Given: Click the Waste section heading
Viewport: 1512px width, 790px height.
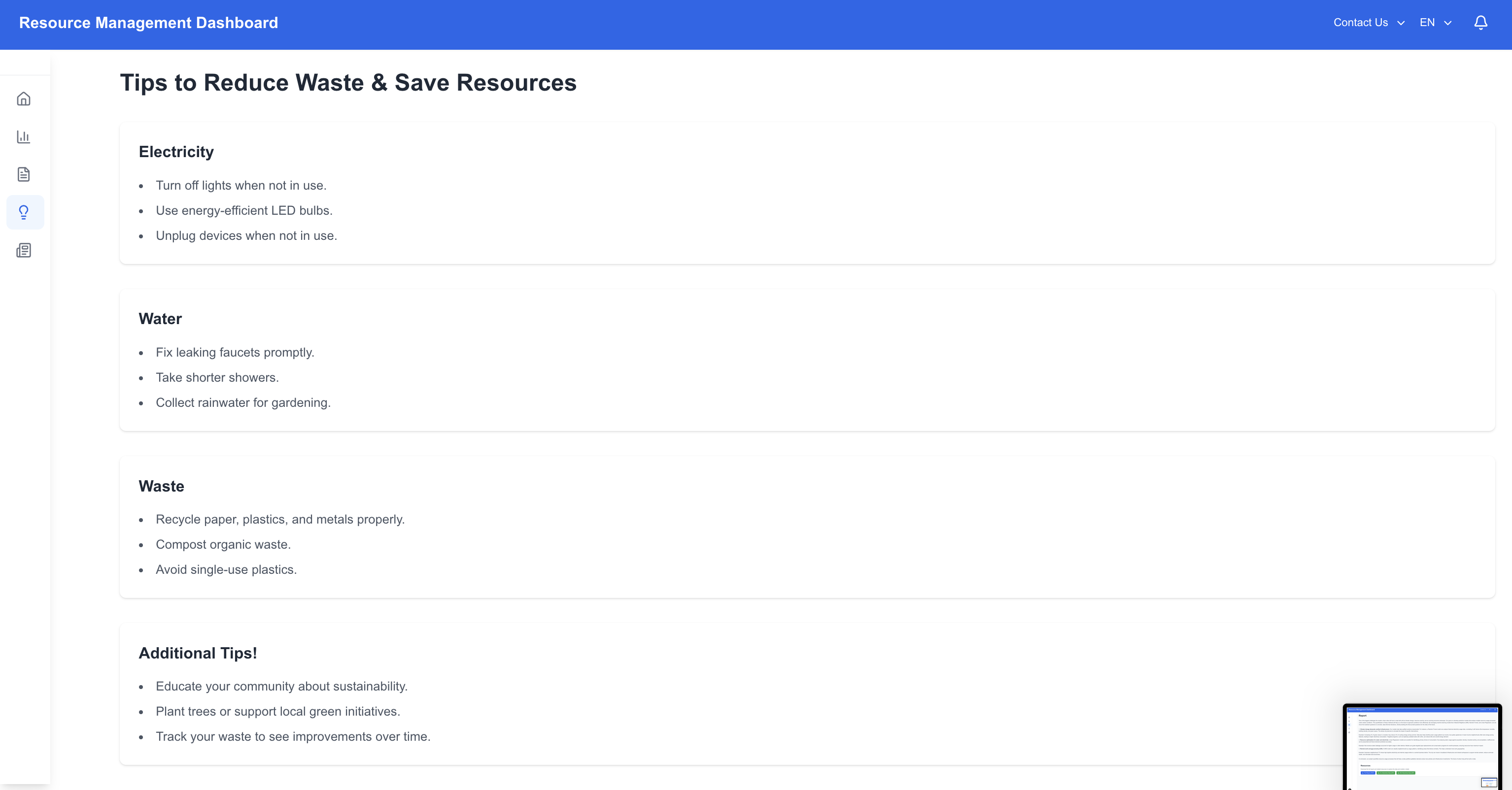Looking at the screenshot, I should tap(162, 486).
